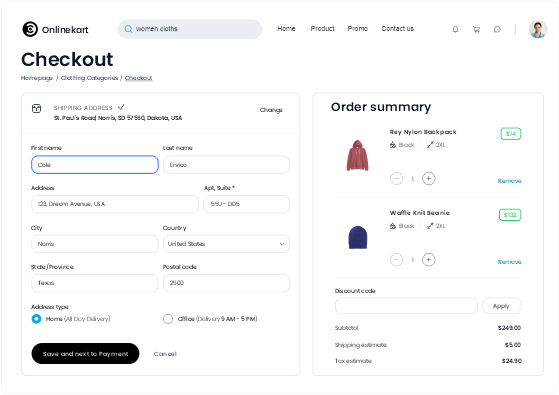The width and height of the screenshot is (559, 395).
Task: Decrease quantity of Rey Nylon Backpack
Action: point(396,178)
